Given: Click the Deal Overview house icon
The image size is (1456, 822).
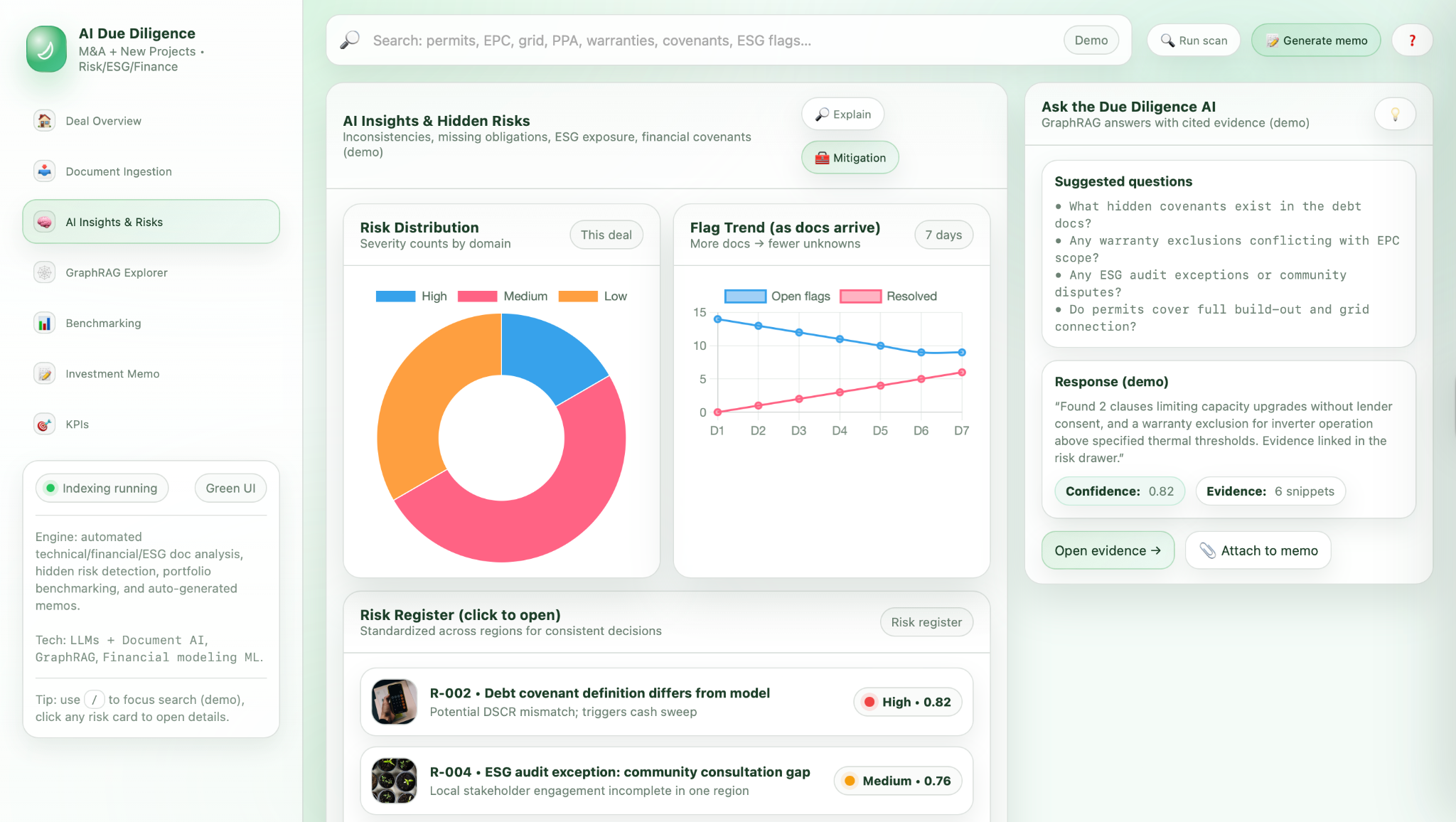Looking at the screenshot, I should [x=45, y=121].
